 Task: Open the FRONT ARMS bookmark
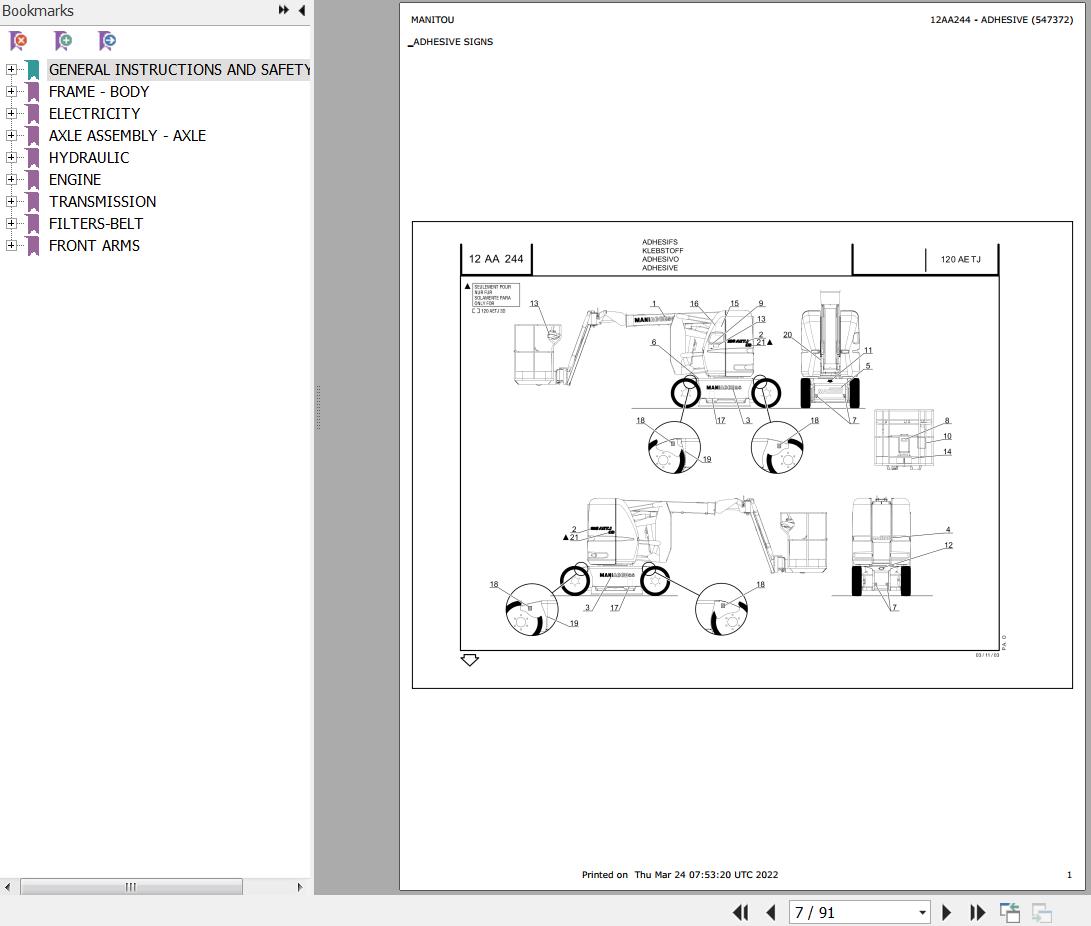pyautogui.click(x=94, y=246)
